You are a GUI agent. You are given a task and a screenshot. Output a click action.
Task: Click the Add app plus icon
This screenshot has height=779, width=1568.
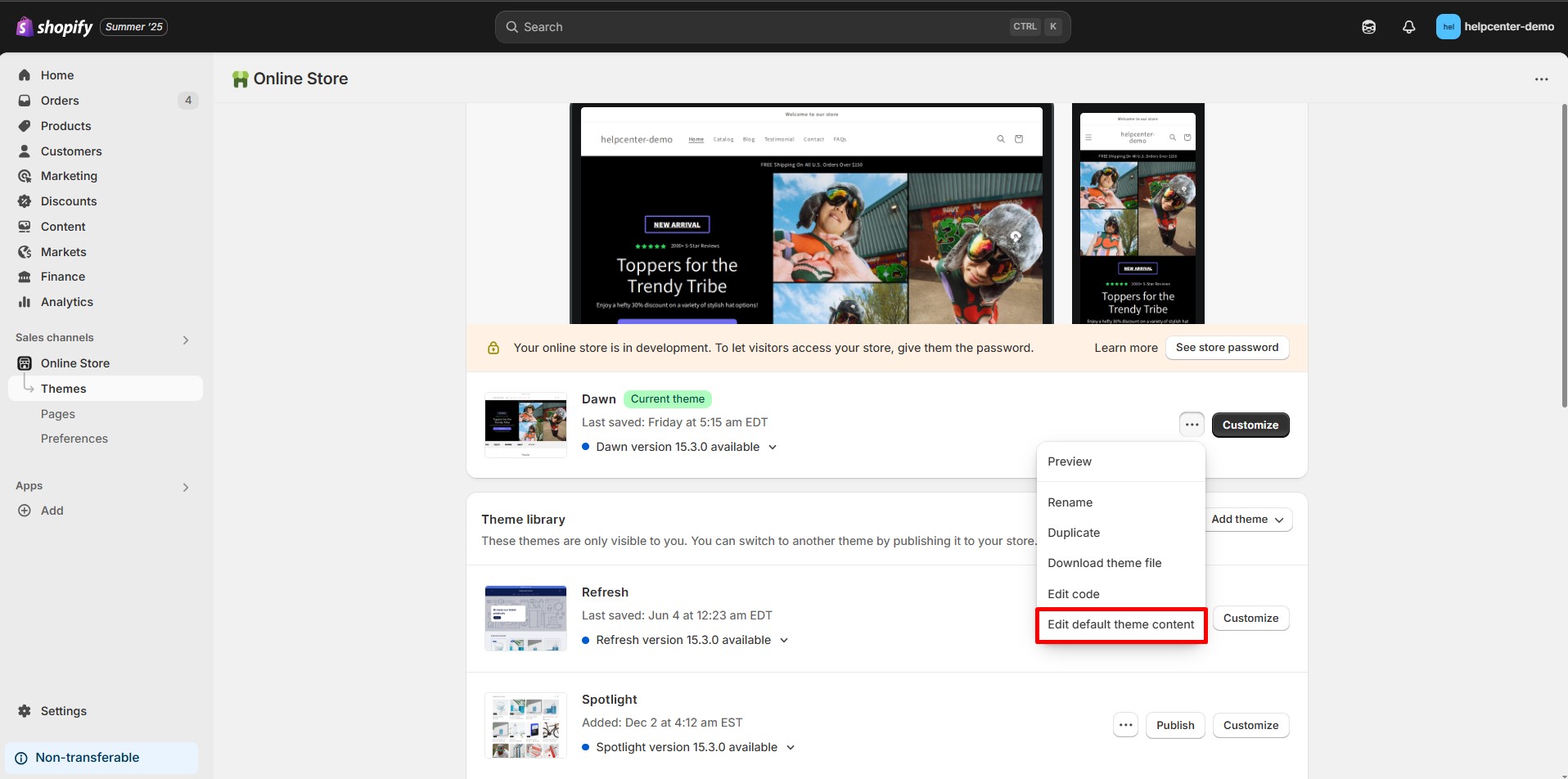pyautogui.click(x=24, y=510)
